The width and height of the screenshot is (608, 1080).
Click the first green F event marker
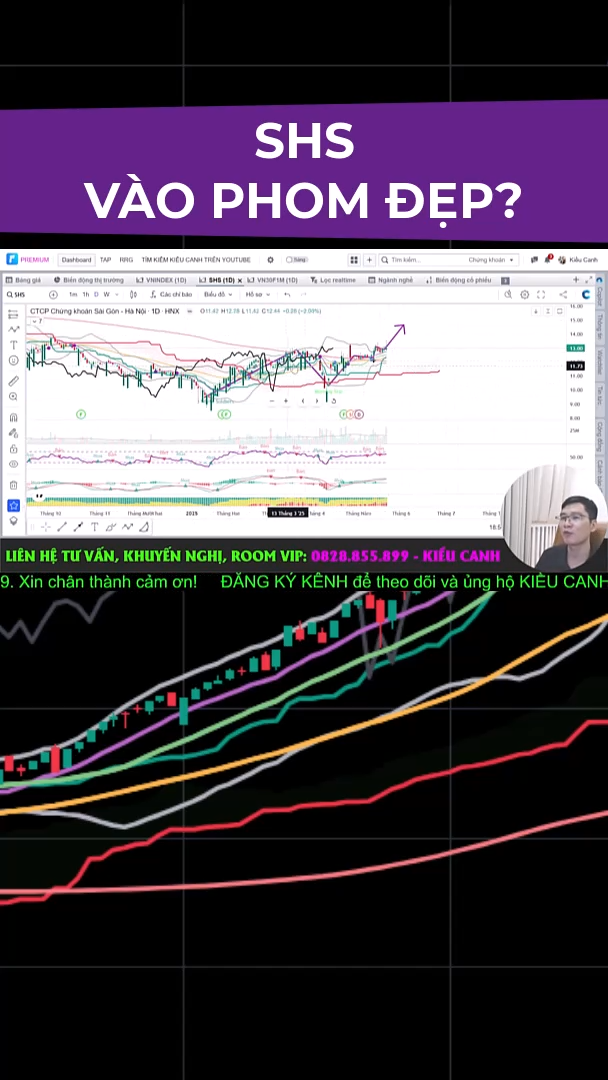coord(81,414)
